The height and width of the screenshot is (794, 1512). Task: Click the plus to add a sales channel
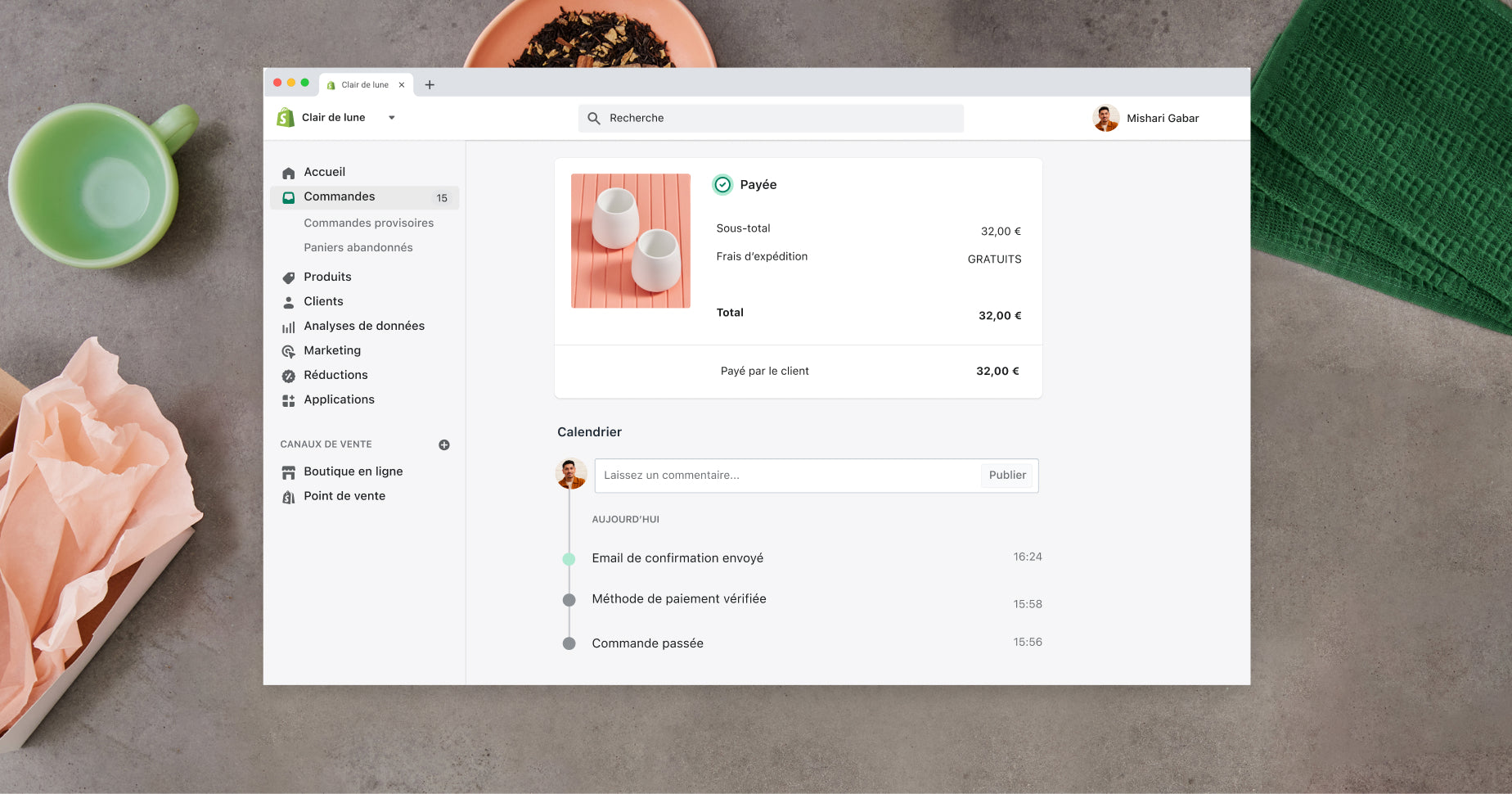[x=443, y=444]
